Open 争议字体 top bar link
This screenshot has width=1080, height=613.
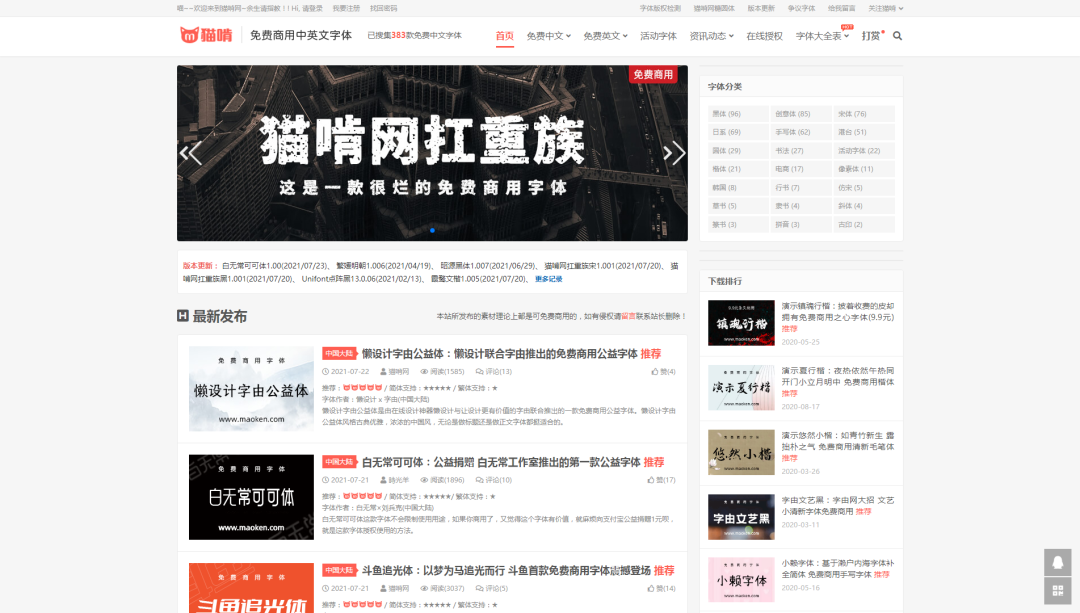pos(801,8)
